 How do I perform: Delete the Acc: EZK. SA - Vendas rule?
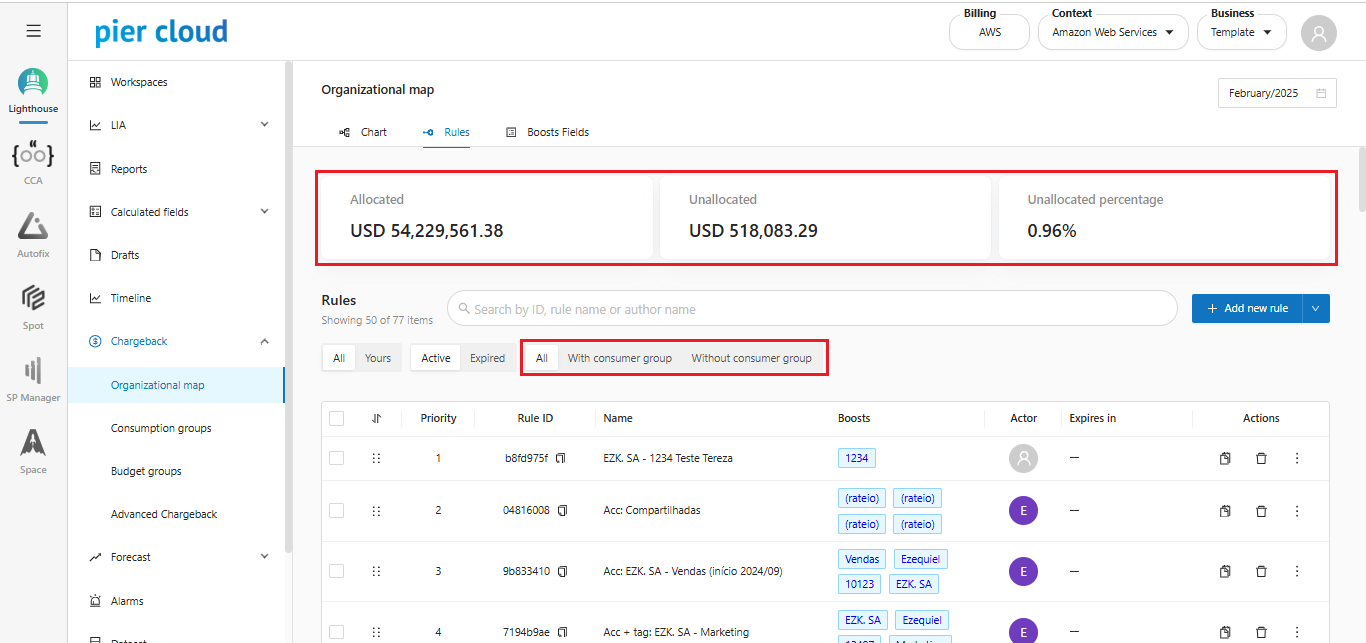(1261, 572)
